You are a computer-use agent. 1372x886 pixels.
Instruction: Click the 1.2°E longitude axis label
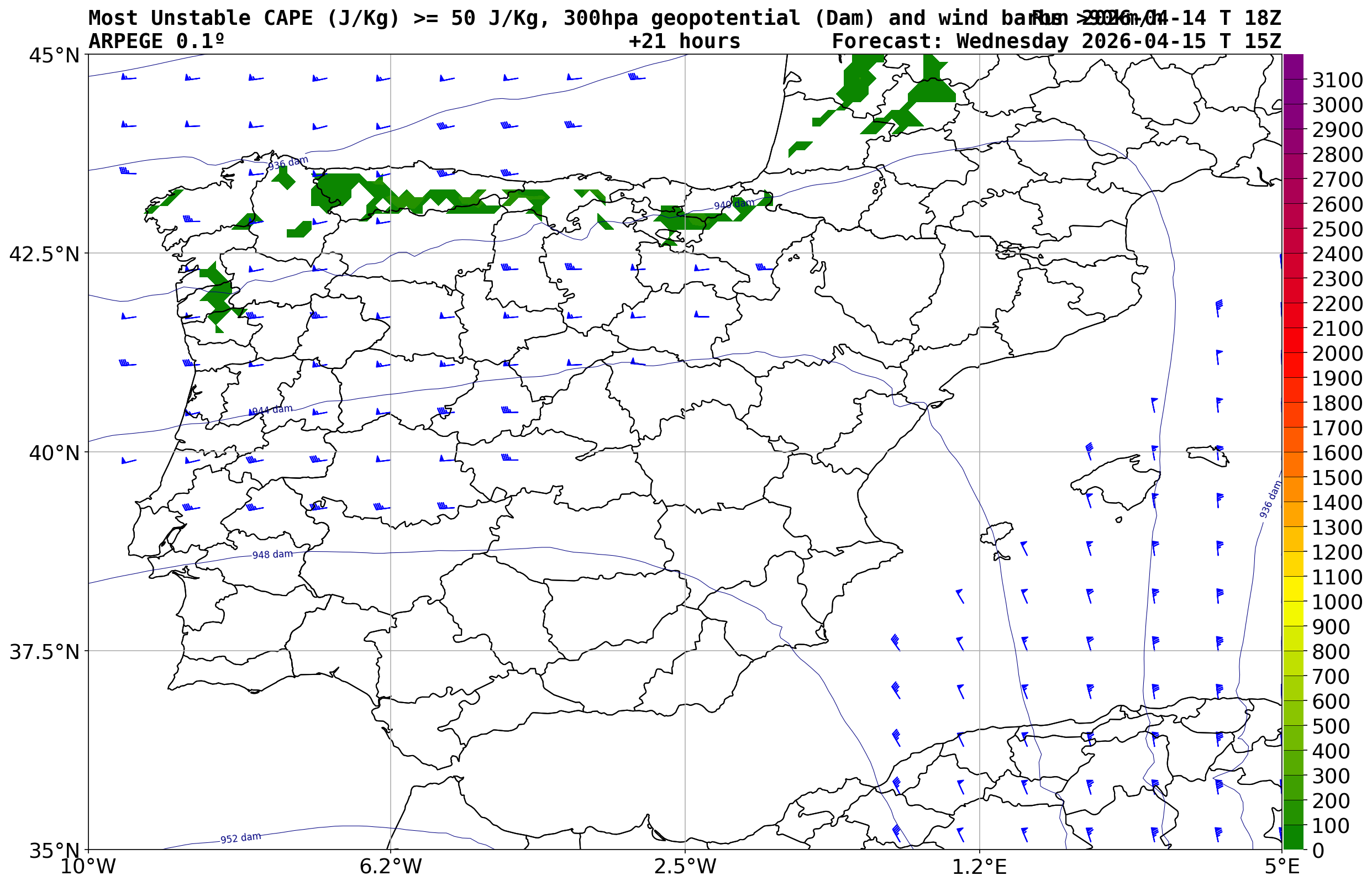coord(979,867)
